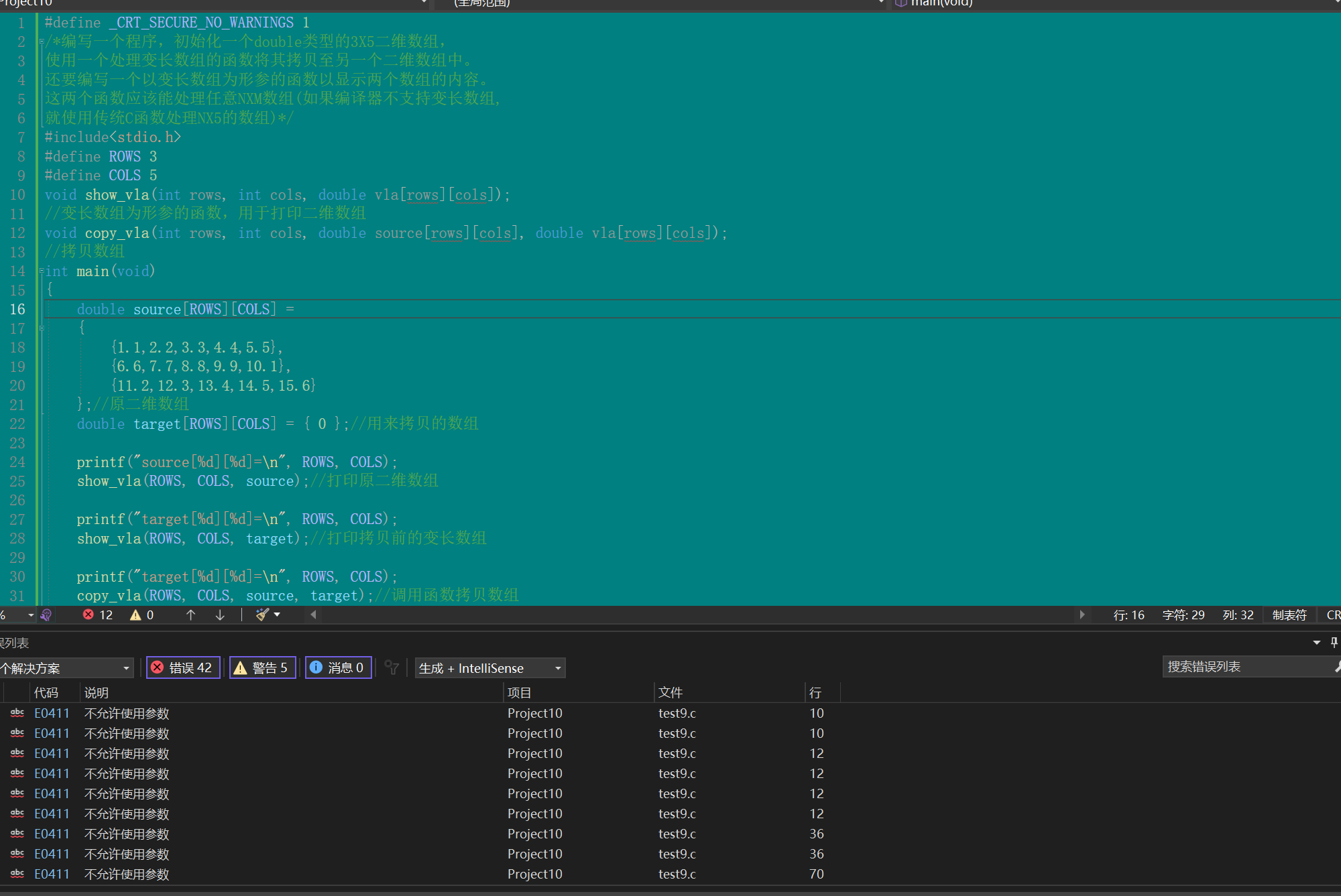Click the target array declaration on line 22
Viewport: 1341px width, 896px height.
click(212, 424)
